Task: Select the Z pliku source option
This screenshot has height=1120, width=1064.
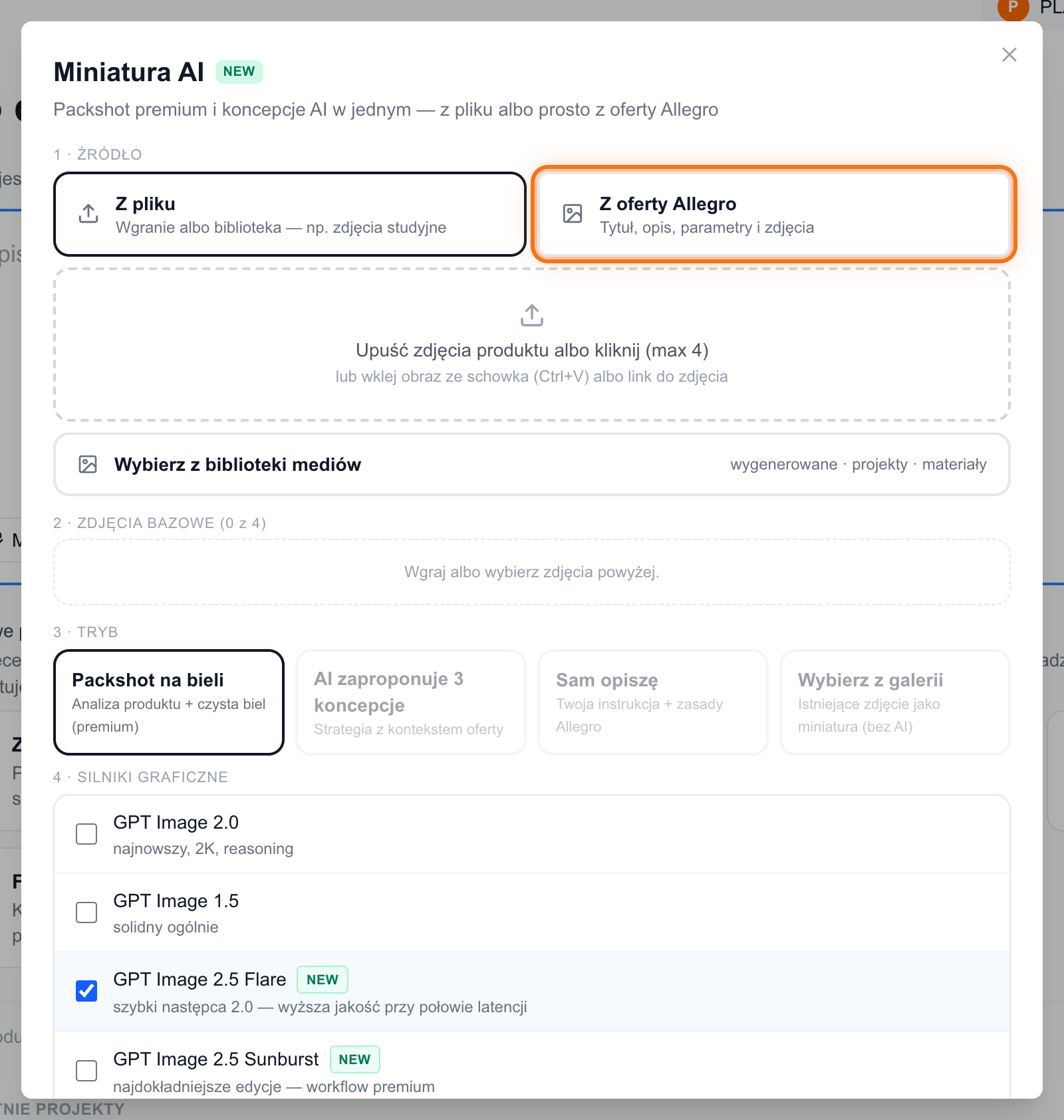Action: click(x=290, y=214)
